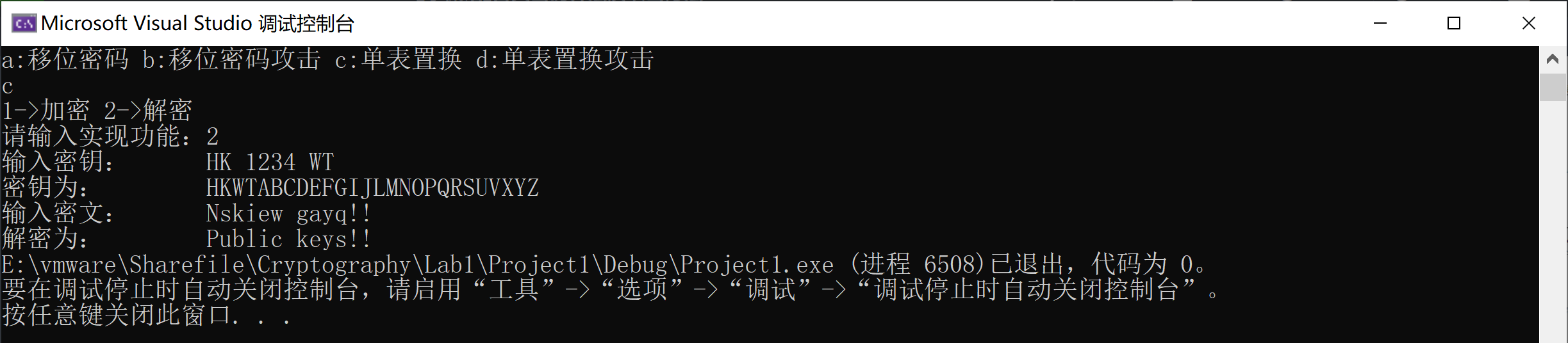Click the Project1.exe path in the output
Screen dimensions: 1568x343
tap(418, 265)
